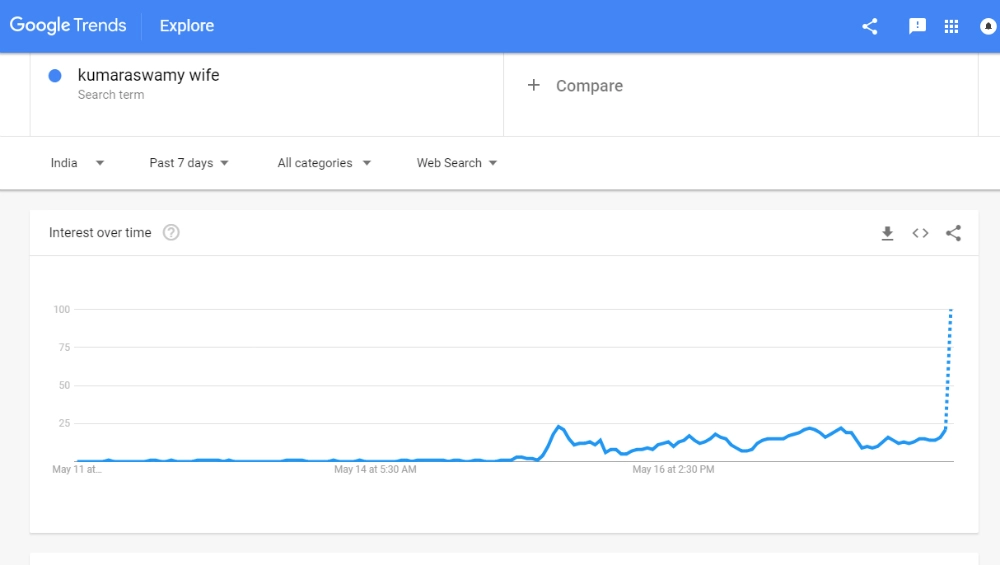Download the Interest over time data

click(887, 233)
